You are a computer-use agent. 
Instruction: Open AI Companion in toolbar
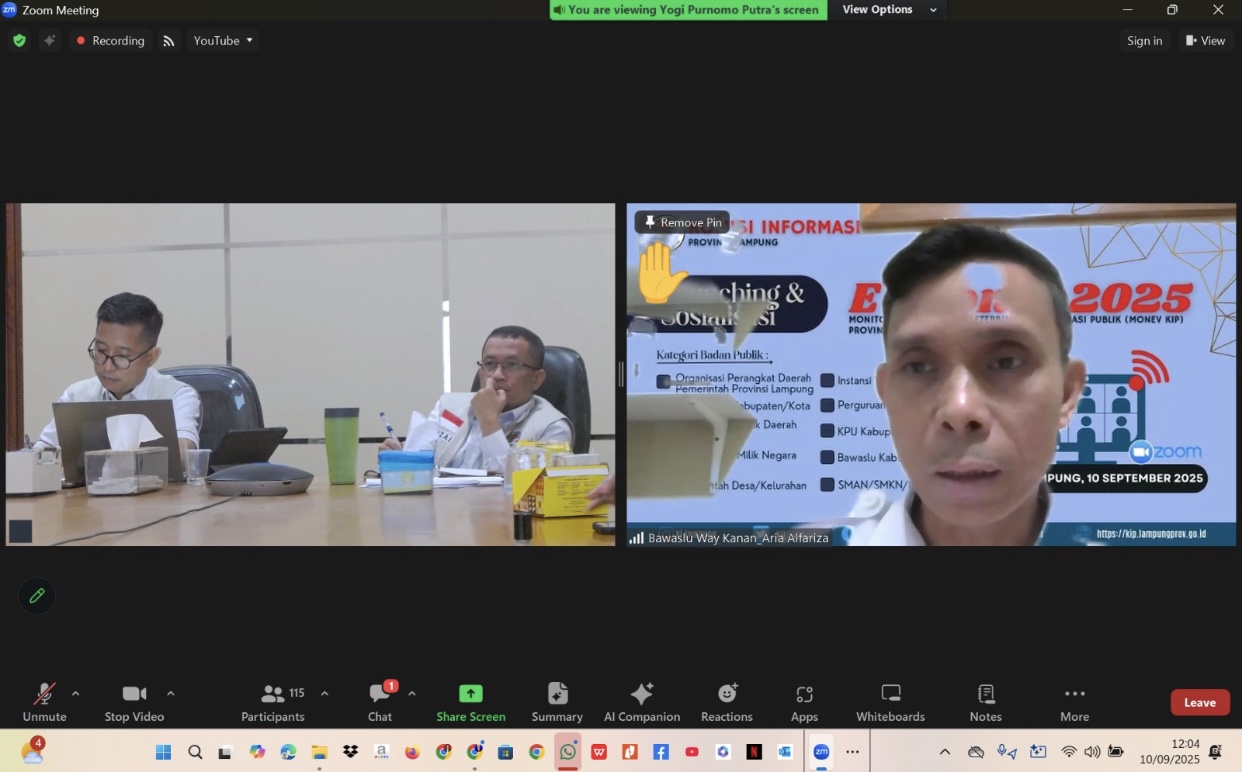coord(641,702)
